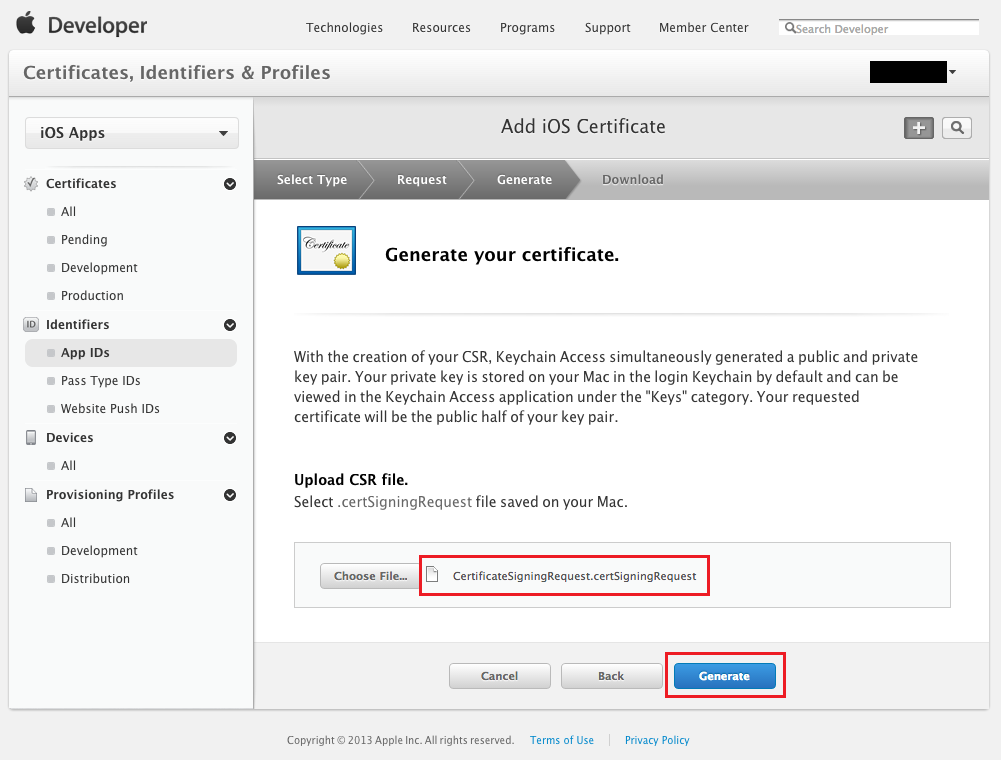Click the Certificates sidebar heading
The height and width of the screenshot is (760, 1001).
pyautogui.click(x=81, y=184)
